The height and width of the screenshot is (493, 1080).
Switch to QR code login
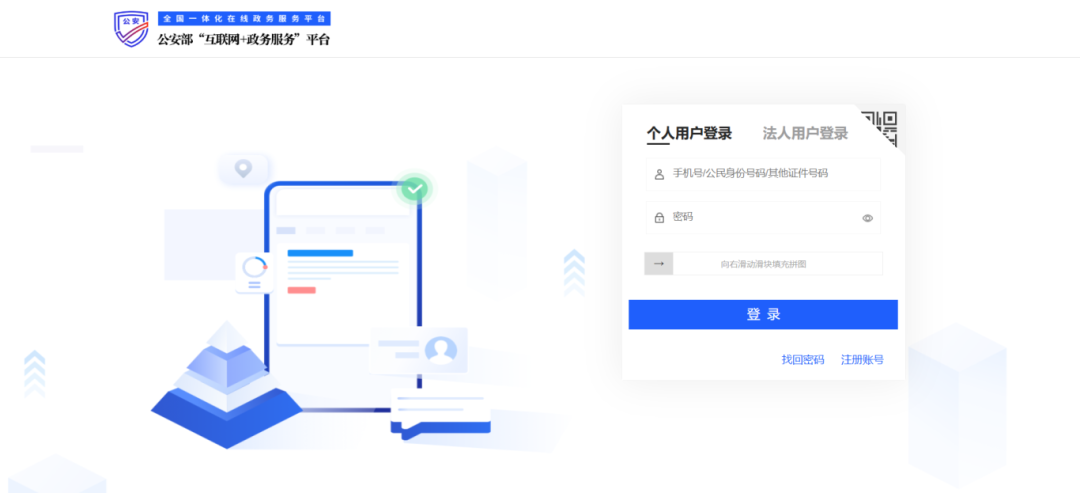880,128
